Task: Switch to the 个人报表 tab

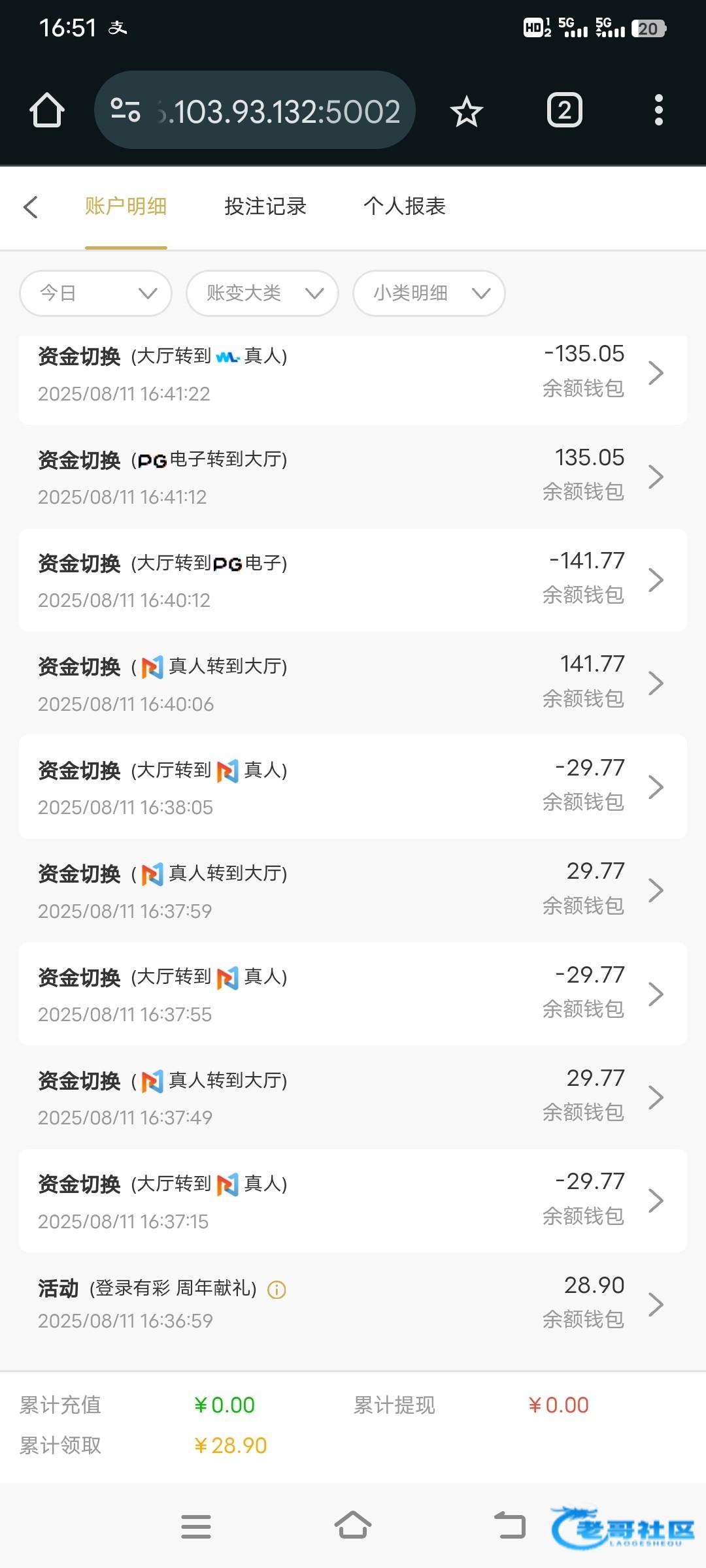Action: tap(405, 206)
